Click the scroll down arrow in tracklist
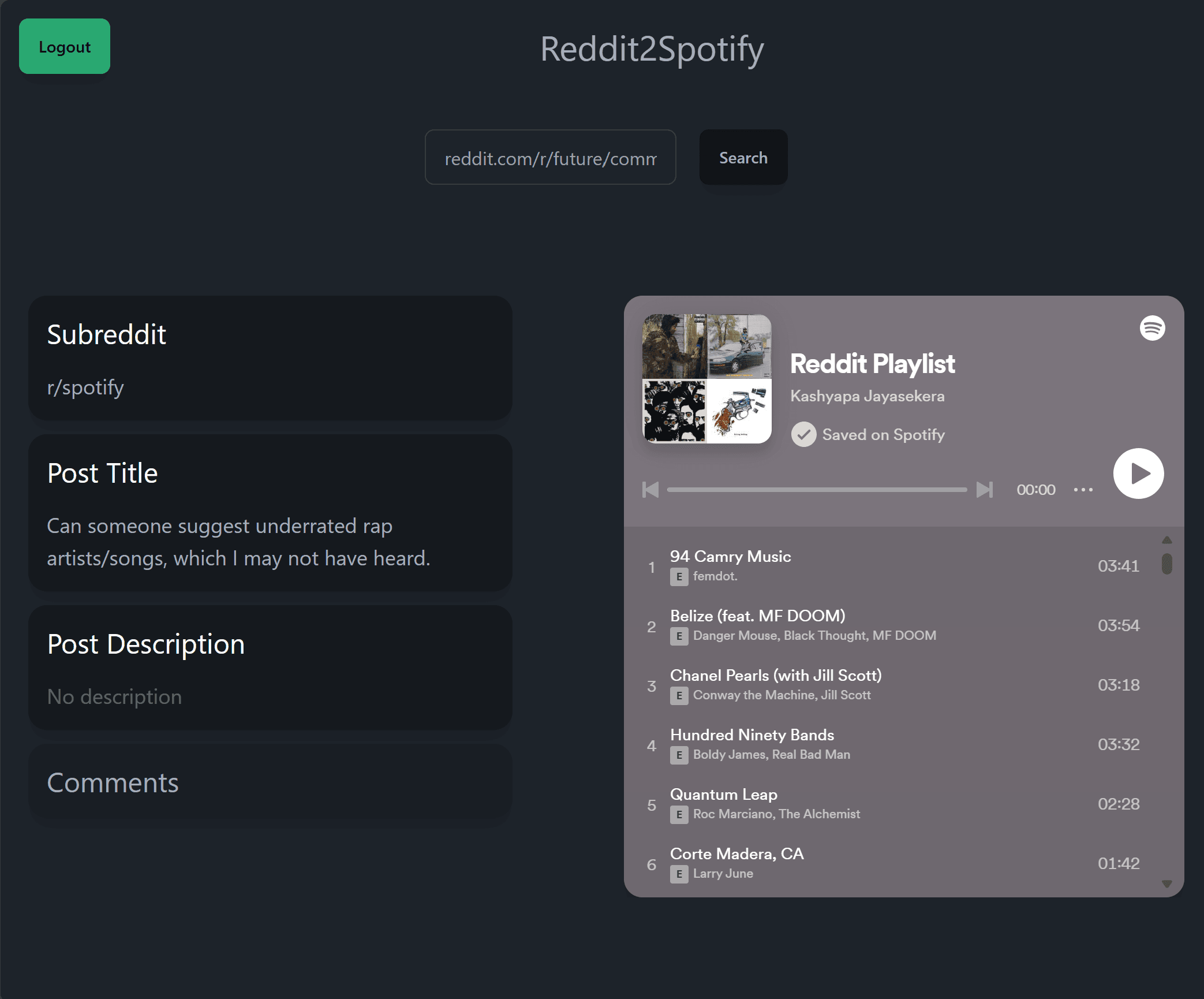Viewport: 1204px width, 999px height. click(1166, 884)
